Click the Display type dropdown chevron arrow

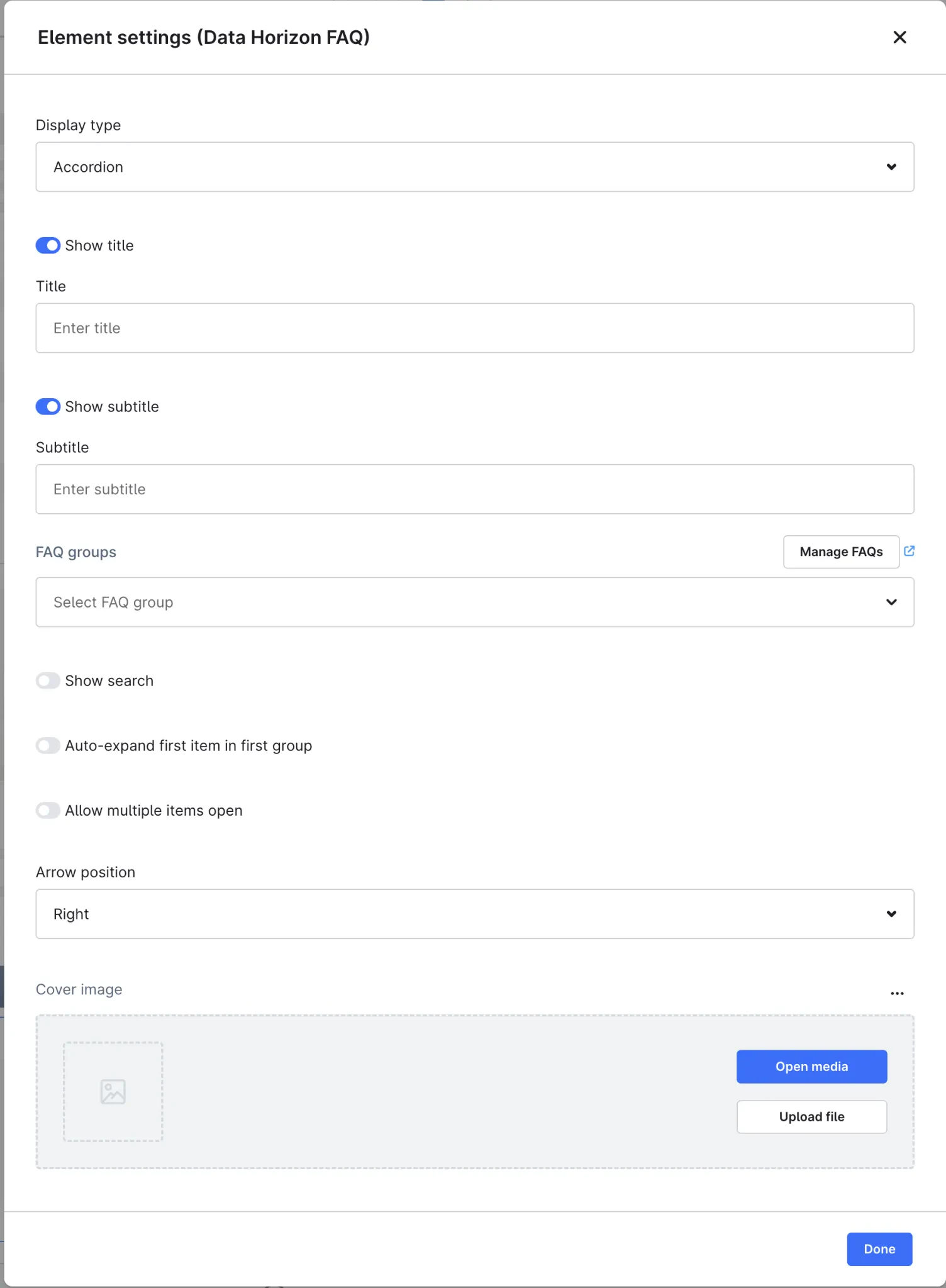coord(891,167)
